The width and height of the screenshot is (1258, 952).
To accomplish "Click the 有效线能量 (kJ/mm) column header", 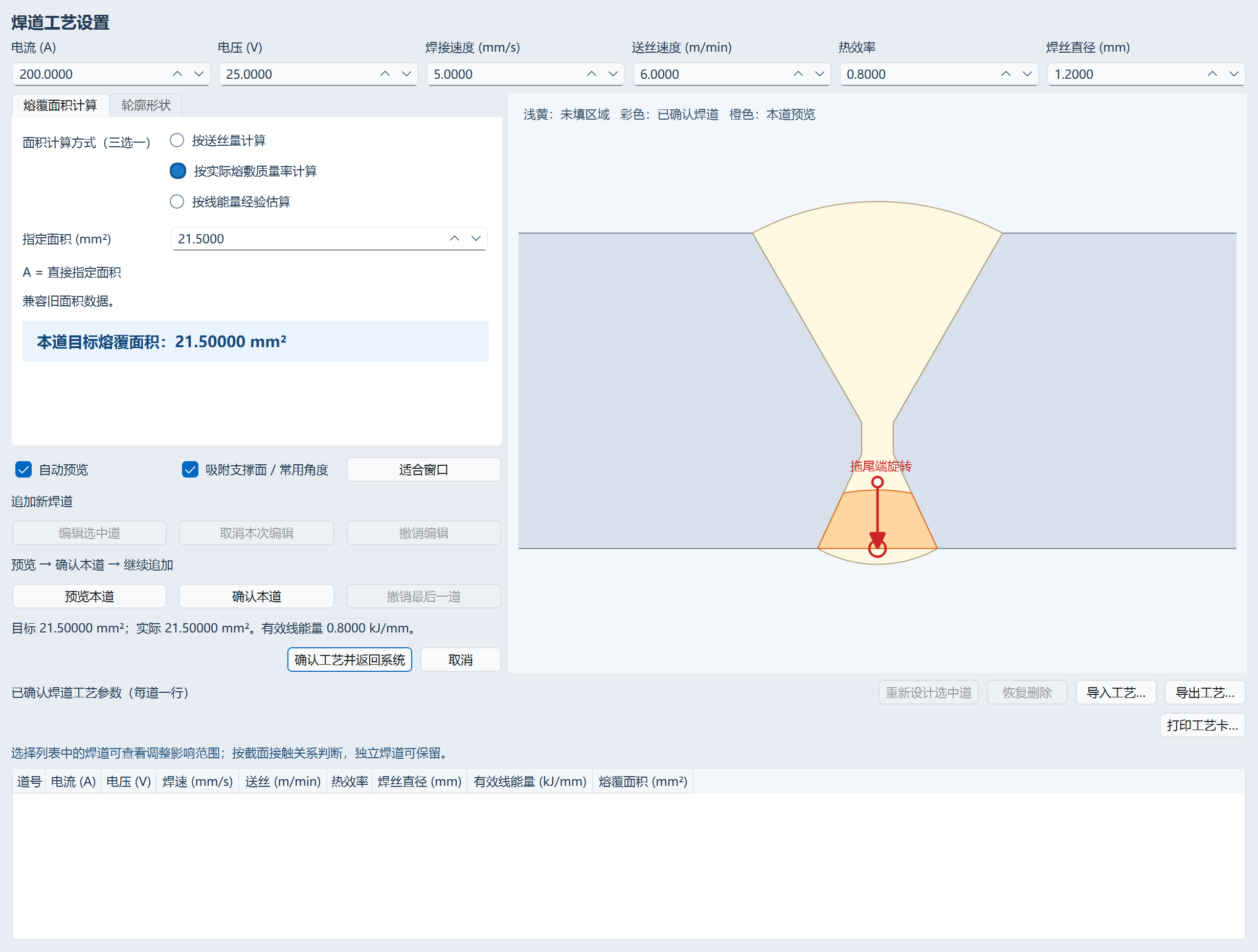I will (x=529, y=781).
